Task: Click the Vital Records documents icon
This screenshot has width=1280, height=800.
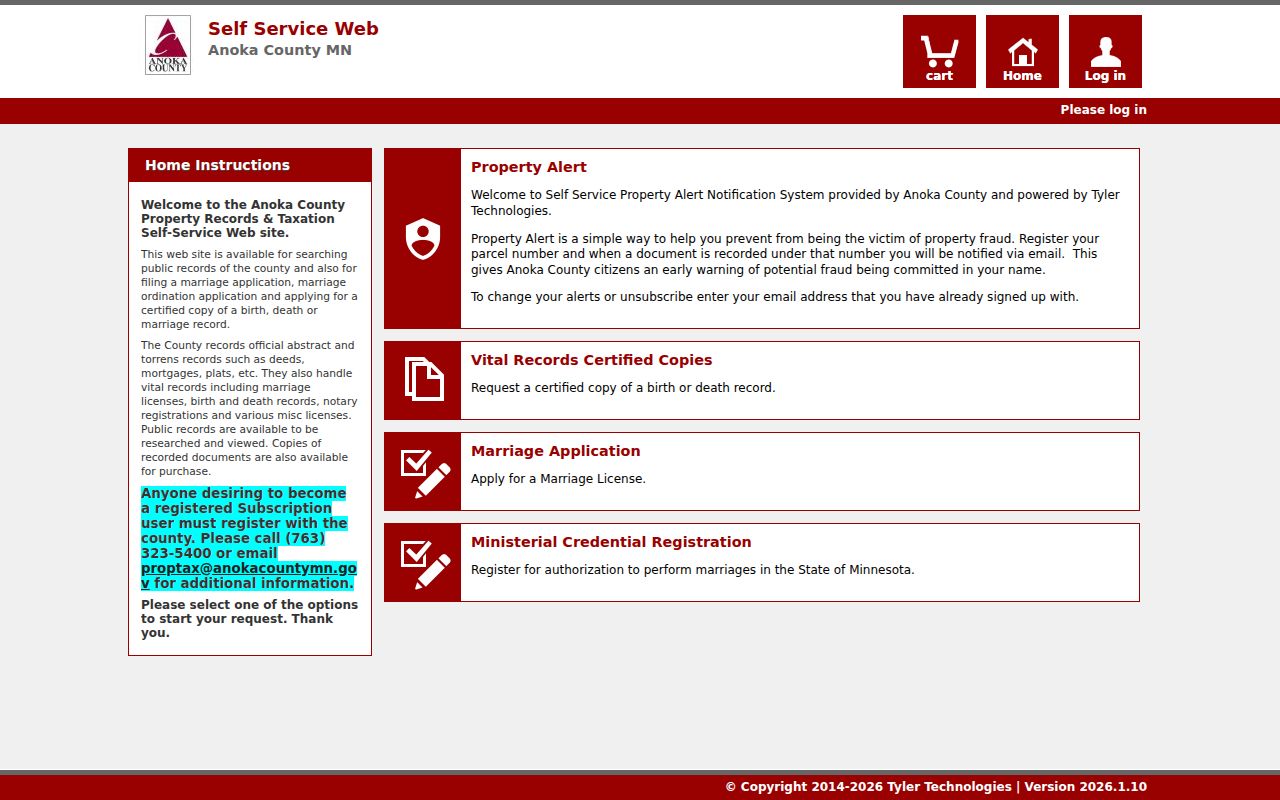Action: [423, 380]
